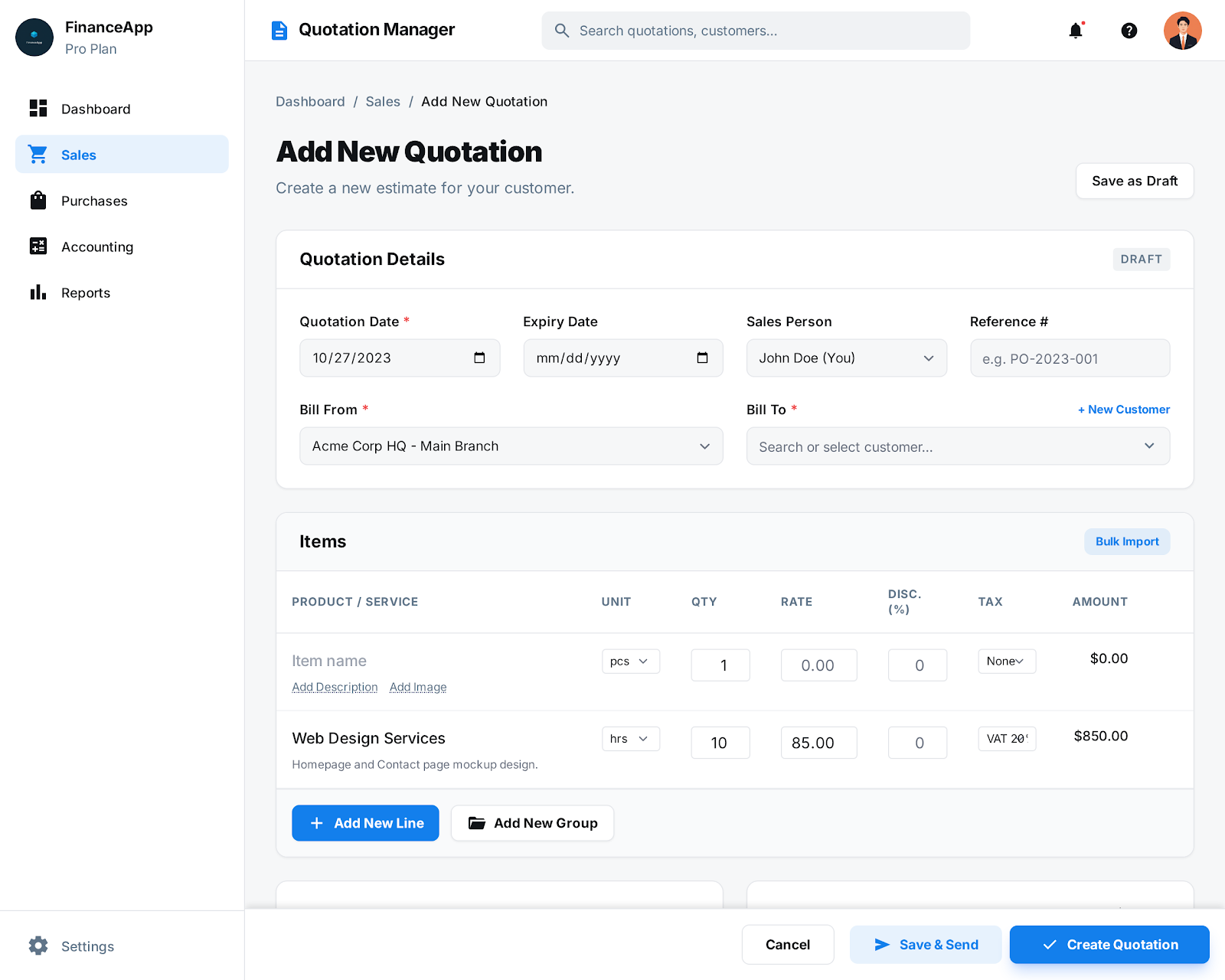Click the Add New Line button

(x=365, y=823)
